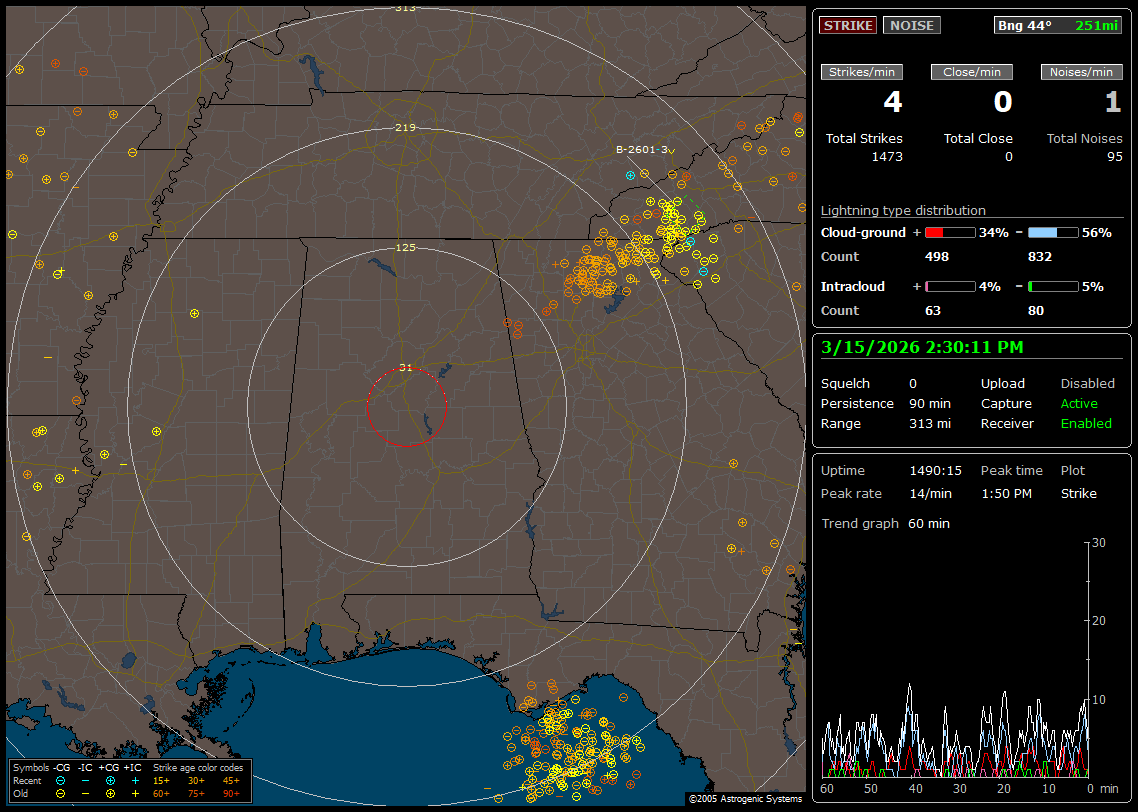
Task: Select the Old +CG yellow legend symbol
Action: [x=110, y=793]
